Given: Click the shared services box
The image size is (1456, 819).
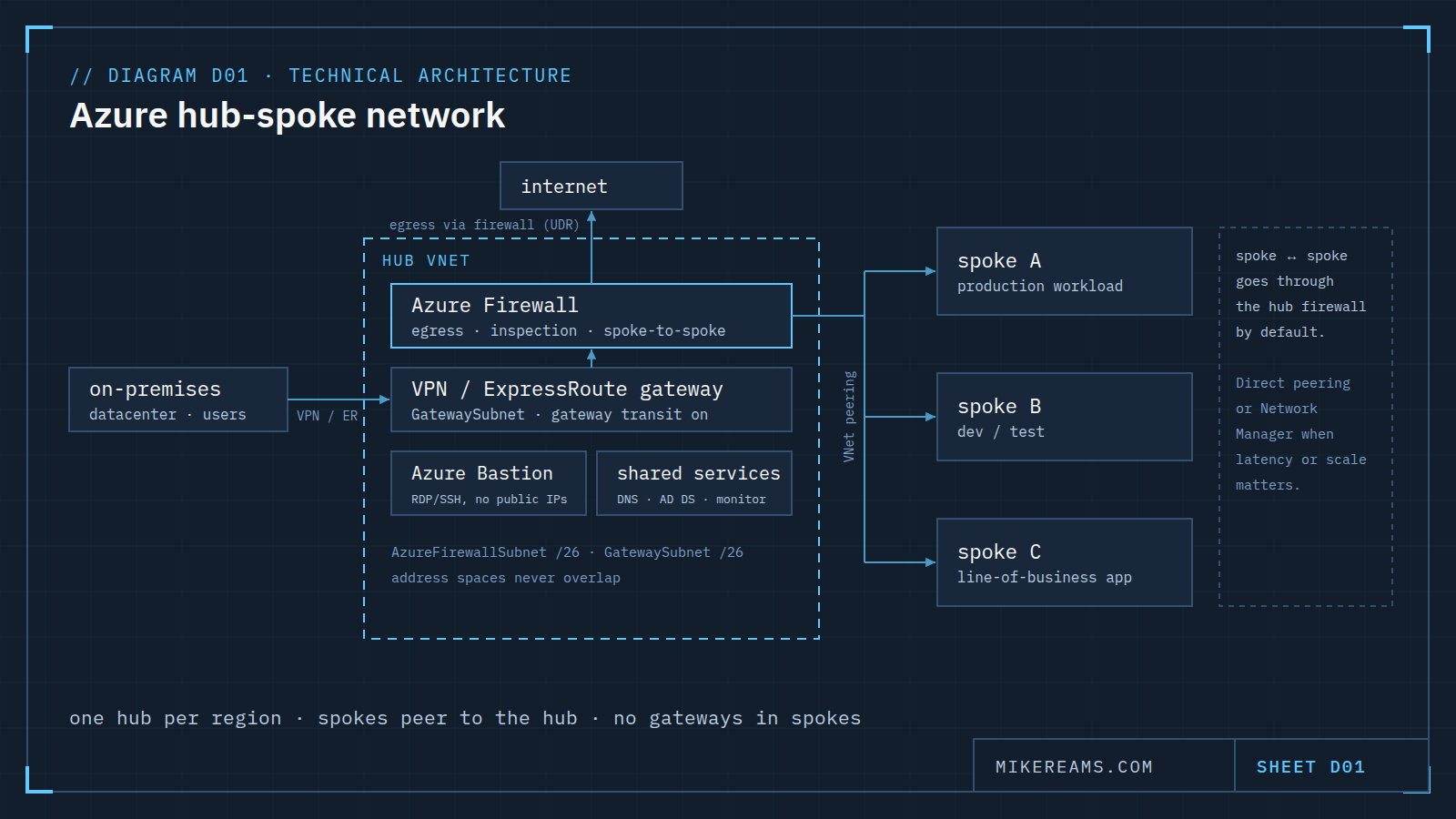Looking at the screenshot, I should (x=694, y=483).
